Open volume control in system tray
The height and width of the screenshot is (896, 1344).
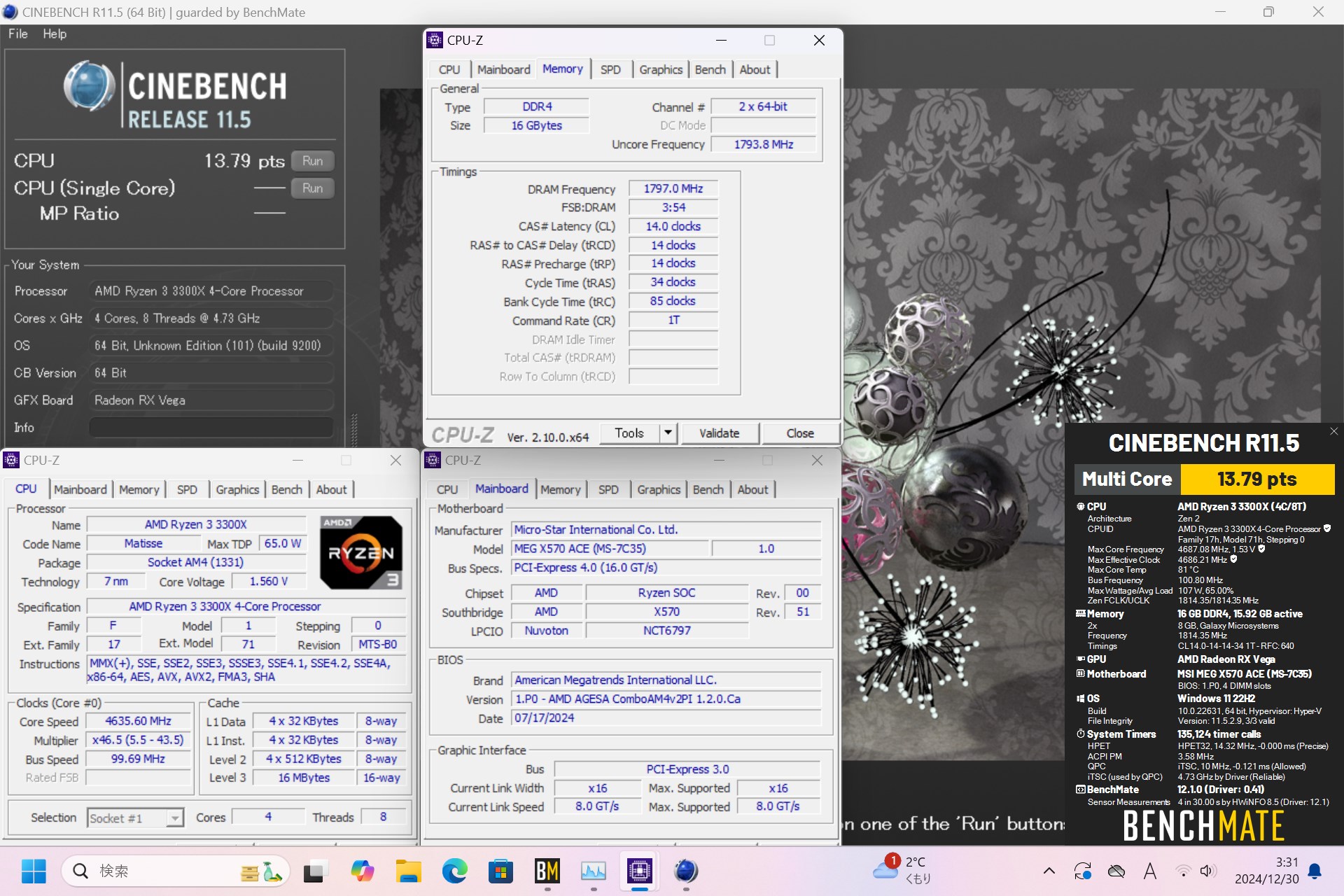tap(1207, 871)
